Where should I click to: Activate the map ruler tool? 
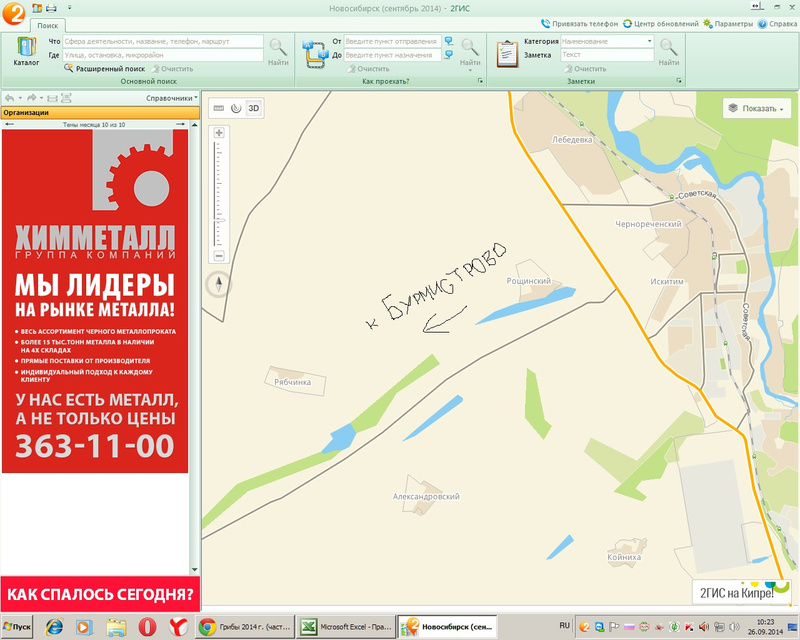[219, 108]
